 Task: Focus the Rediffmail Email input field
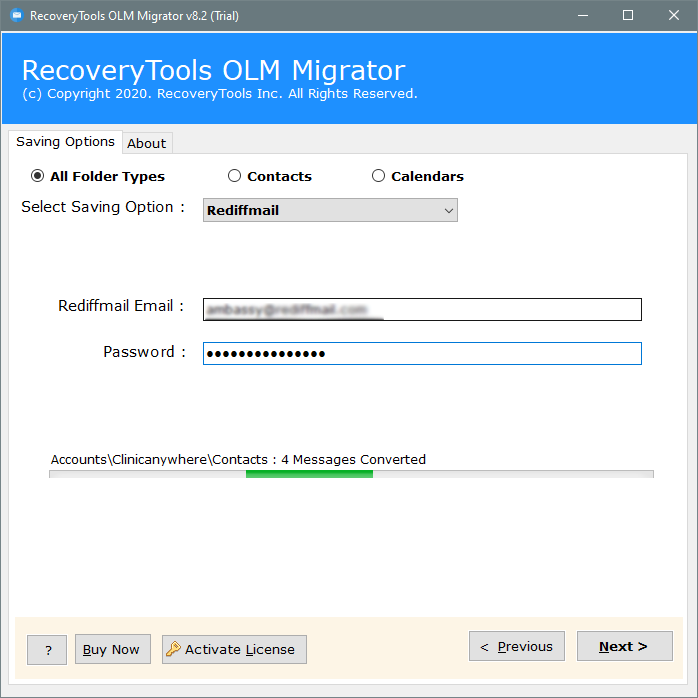(x=422, y=309)
